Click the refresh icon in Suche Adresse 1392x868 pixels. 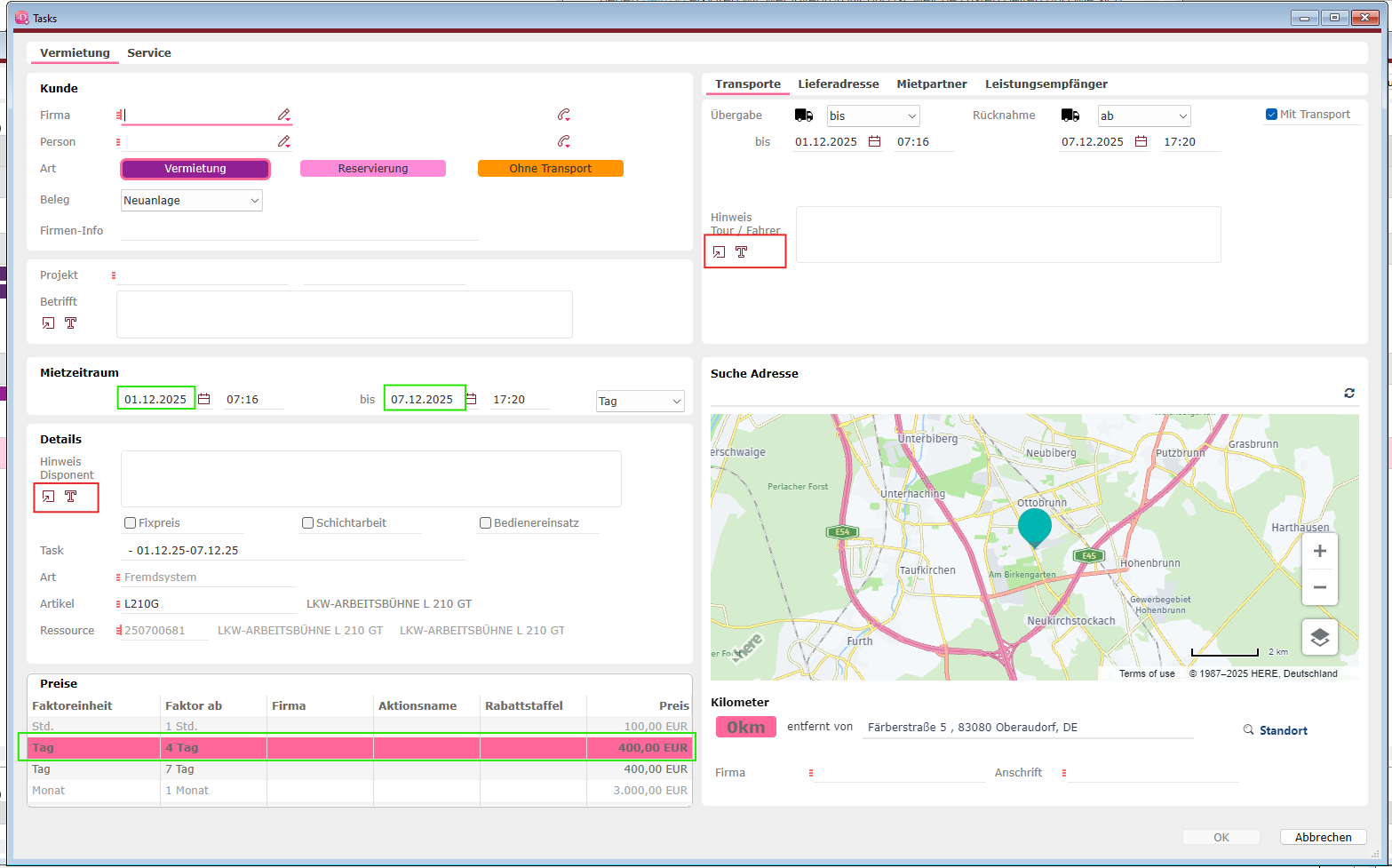point(1349,393)
